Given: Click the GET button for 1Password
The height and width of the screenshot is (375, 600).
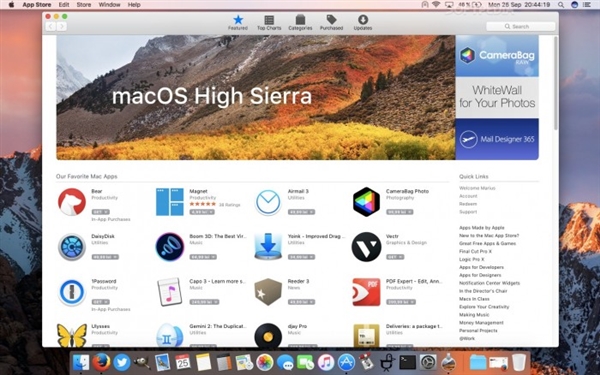Looking at the screenshot, I should coord(101,302).
